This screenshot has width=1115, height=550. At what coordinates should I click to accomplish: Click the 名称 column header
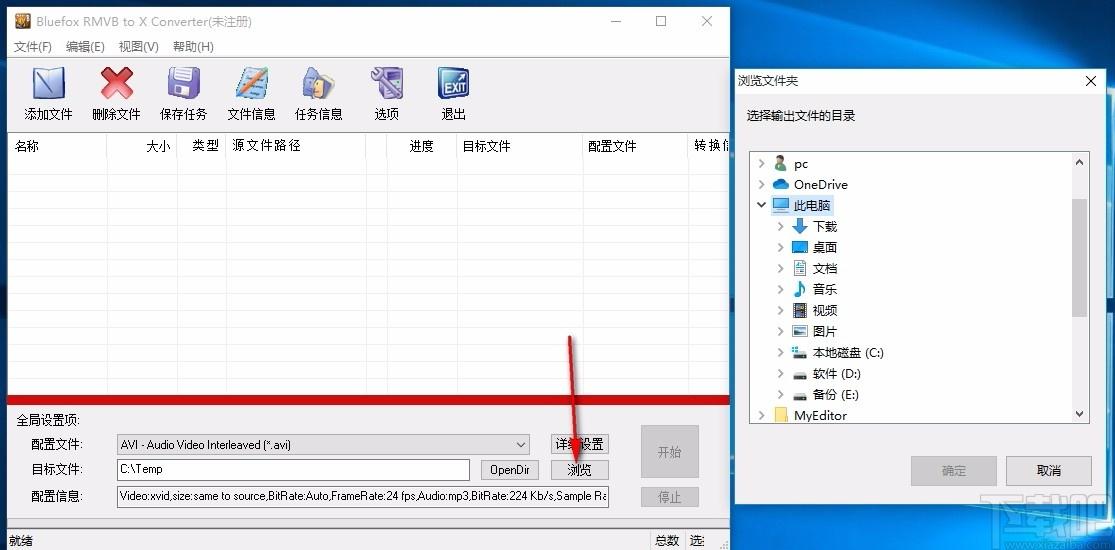[57, 146]
